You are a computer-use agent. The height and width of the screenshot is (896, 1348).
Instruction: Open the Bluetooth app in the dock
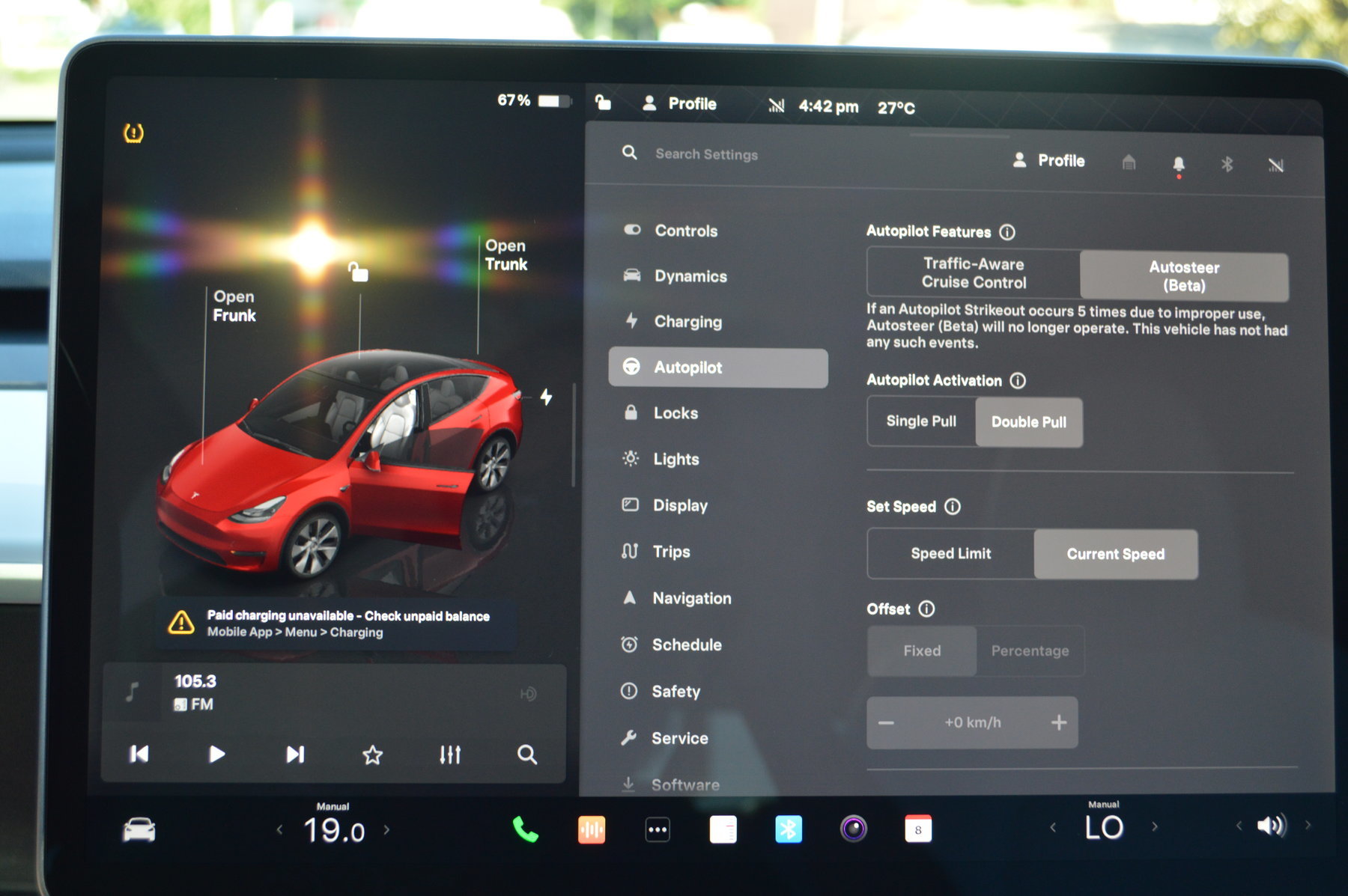coord(788,829)
